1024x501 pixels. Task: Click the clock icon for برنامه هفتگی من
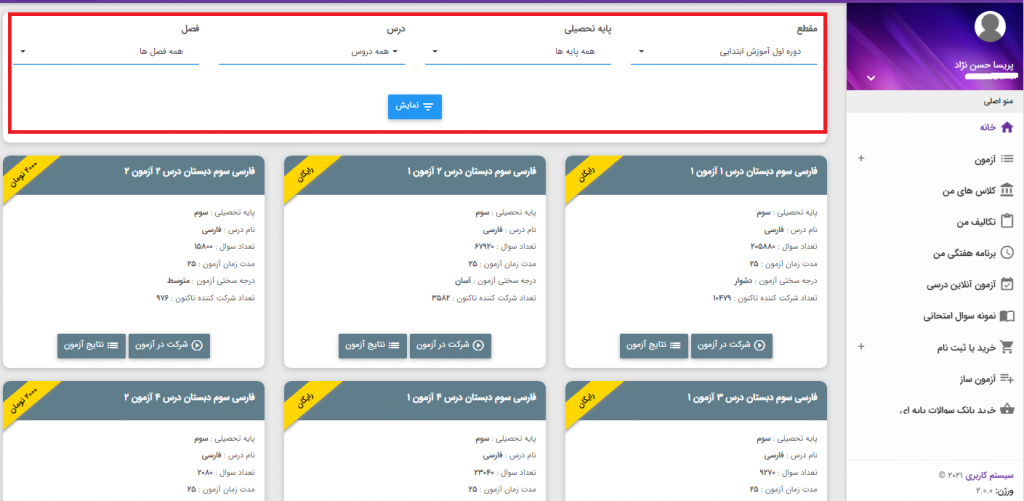tap(1007, 253)
